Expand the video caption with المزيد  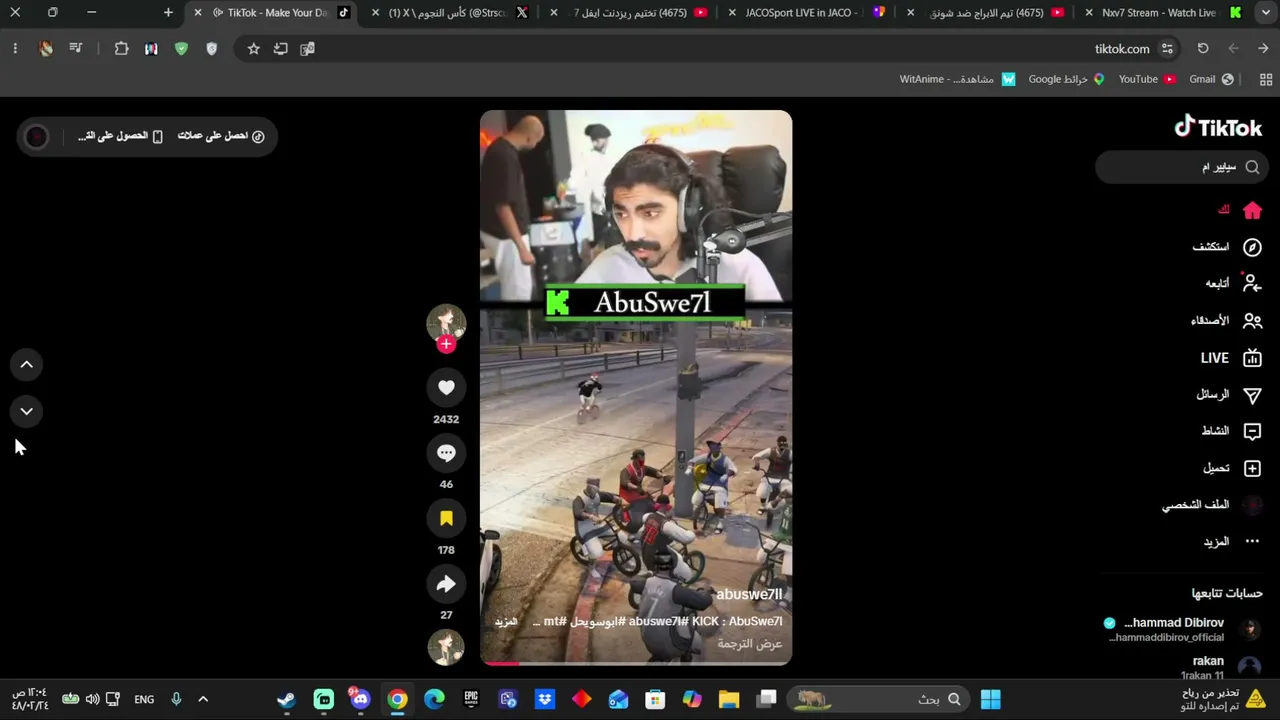click(x=506, y=621)
